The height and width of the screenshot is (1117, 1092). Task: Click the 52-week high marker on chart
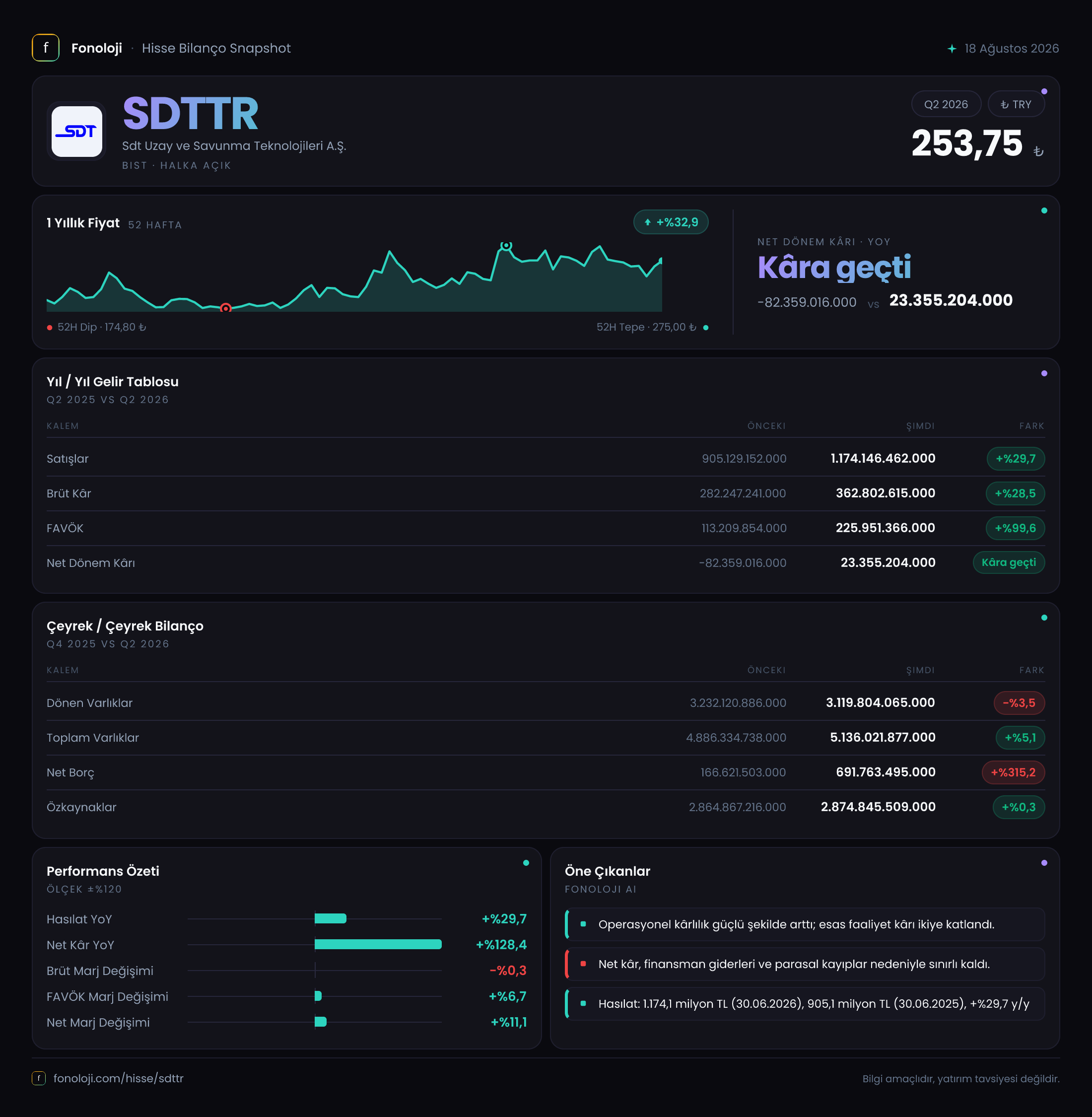pyautogui.click(x=506, y=246)
